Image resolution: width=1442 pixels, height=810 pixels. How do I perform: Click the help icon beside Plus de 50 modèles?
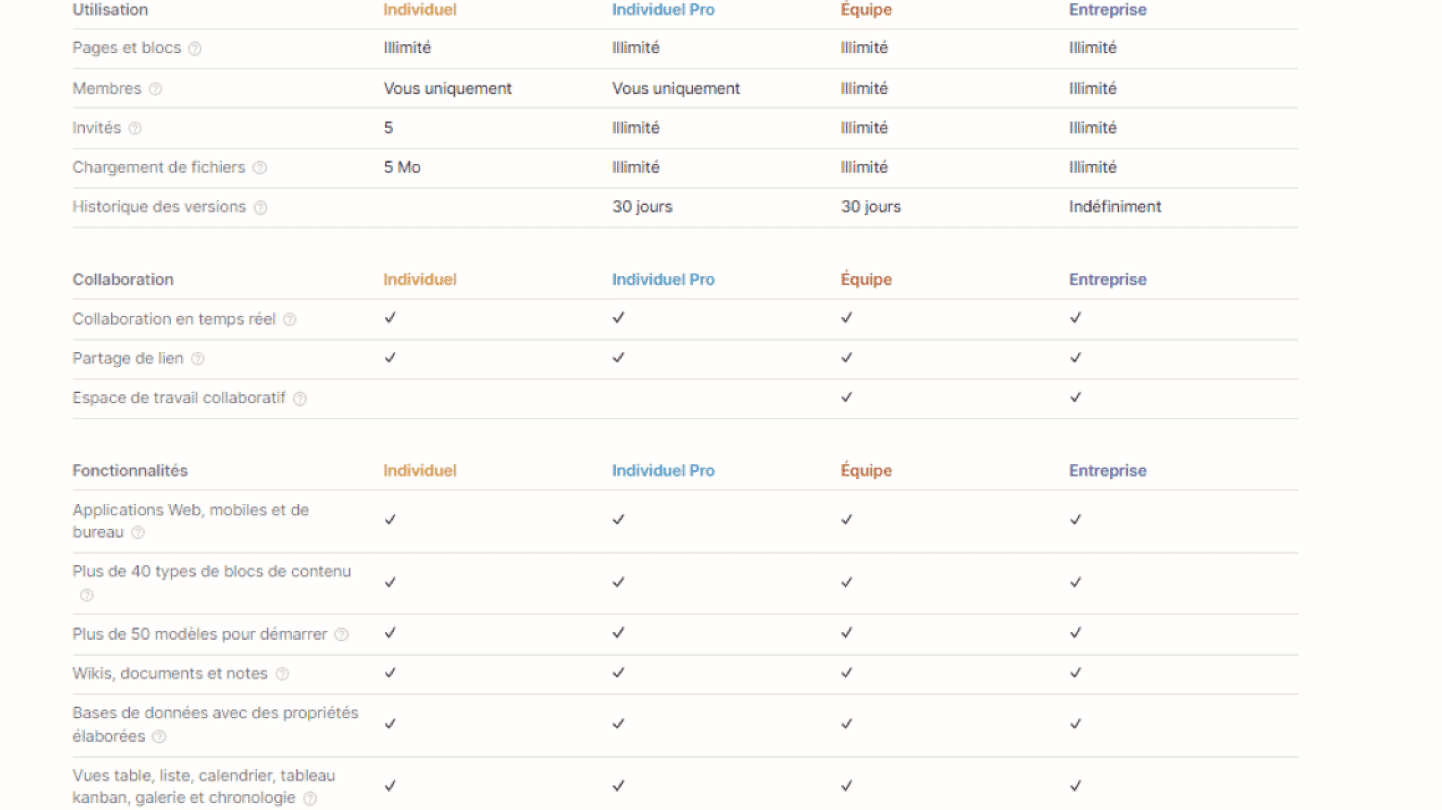click(341, 635)
